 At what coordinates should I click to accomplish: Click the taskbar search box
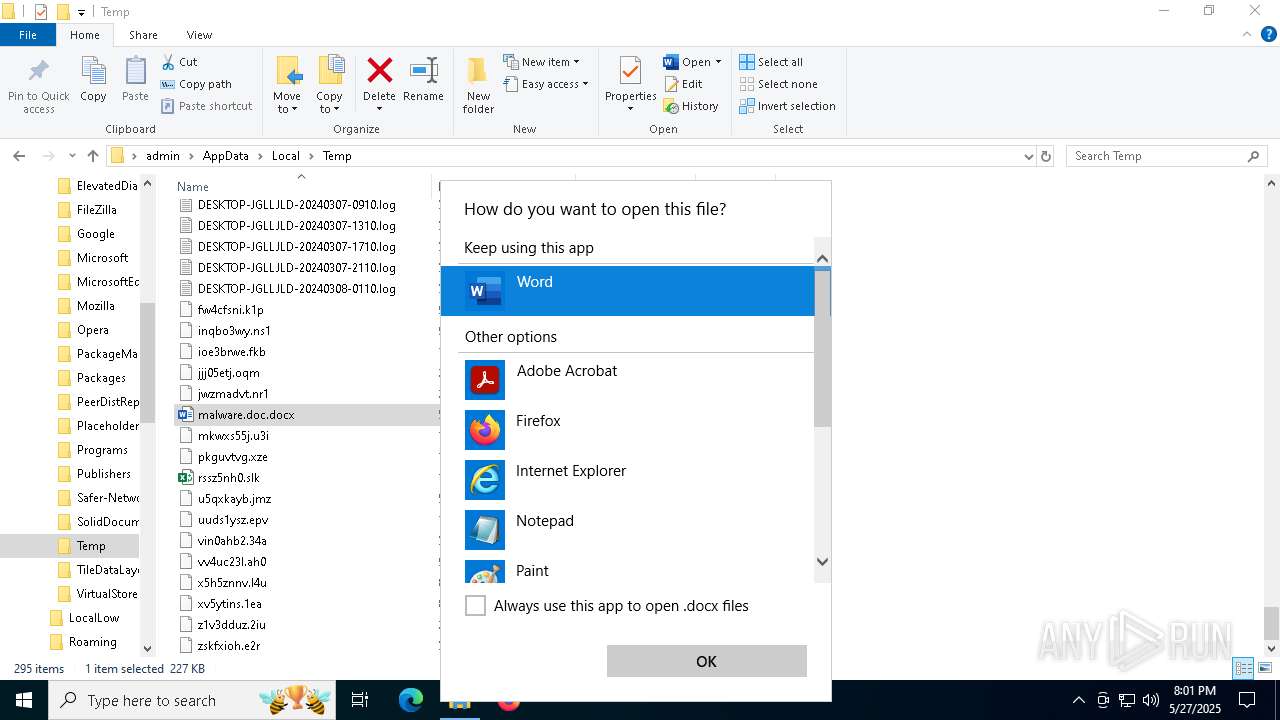tap(194, 700)
